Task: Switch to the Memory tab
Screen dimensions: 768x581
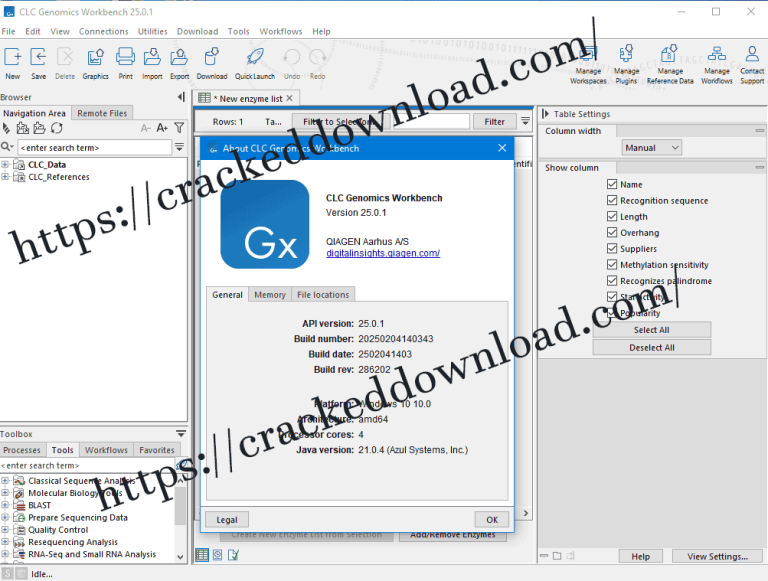Action: (269, 294)
